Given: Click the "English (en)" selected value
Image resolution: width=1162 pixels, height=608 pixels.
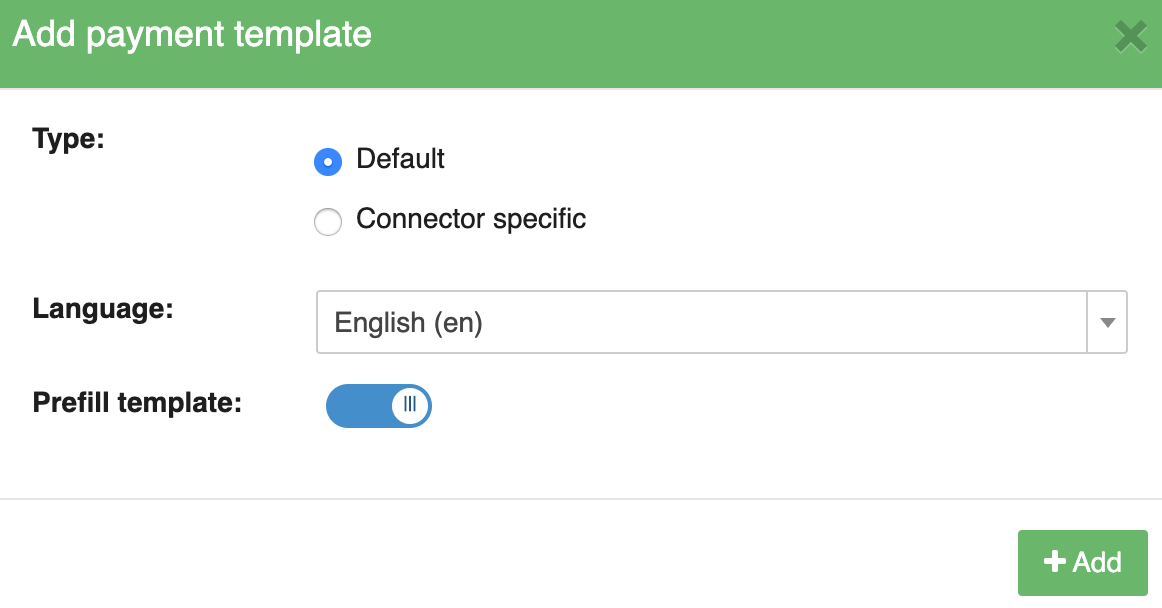Looking at the screenshot, I should pyautogui.click(x=408, y=322).
